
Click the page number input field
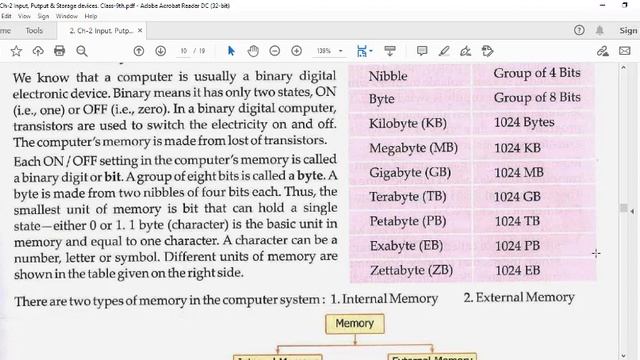pos(184,51)
